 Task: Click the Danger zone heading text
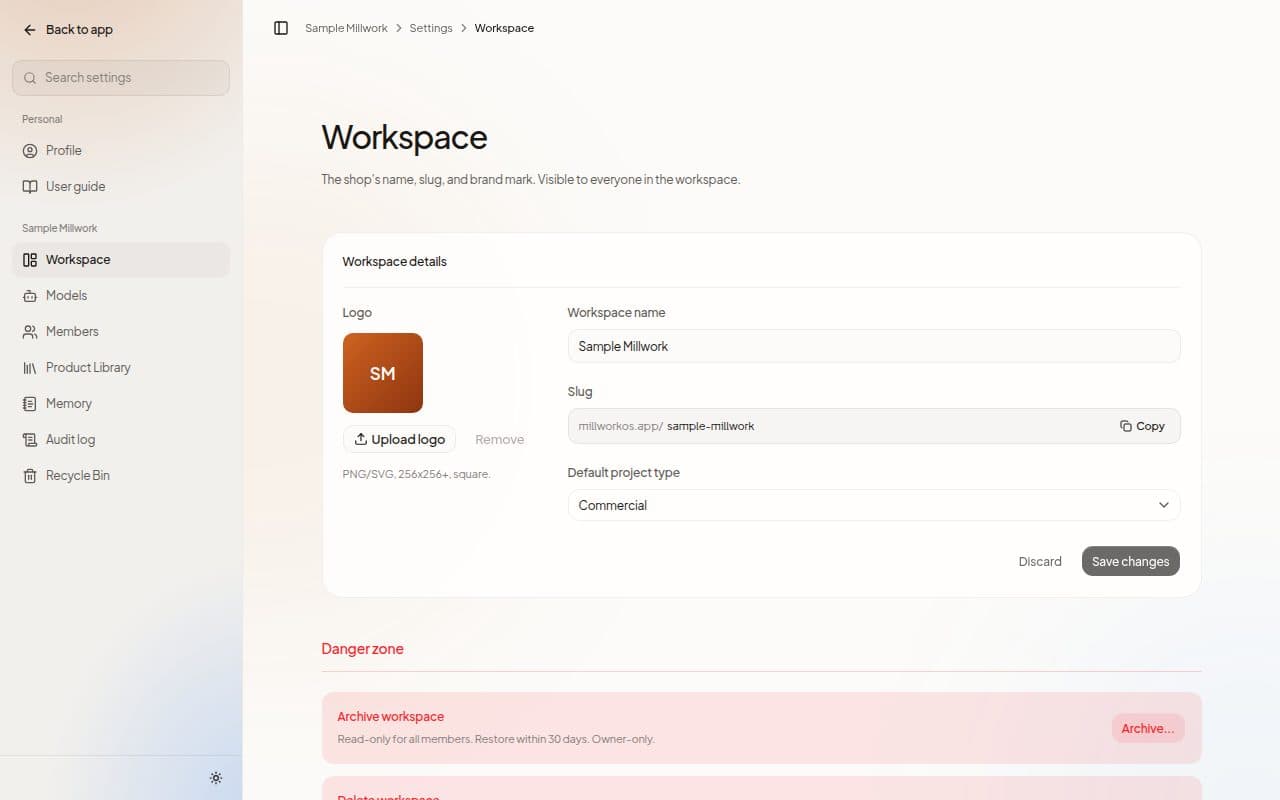(362, 648)
